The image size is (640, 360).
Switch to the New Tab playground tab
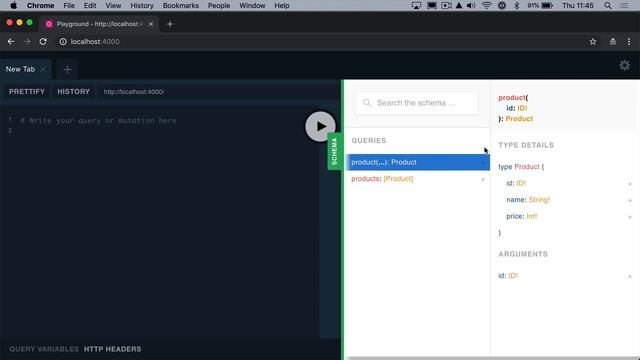[20, 69]
